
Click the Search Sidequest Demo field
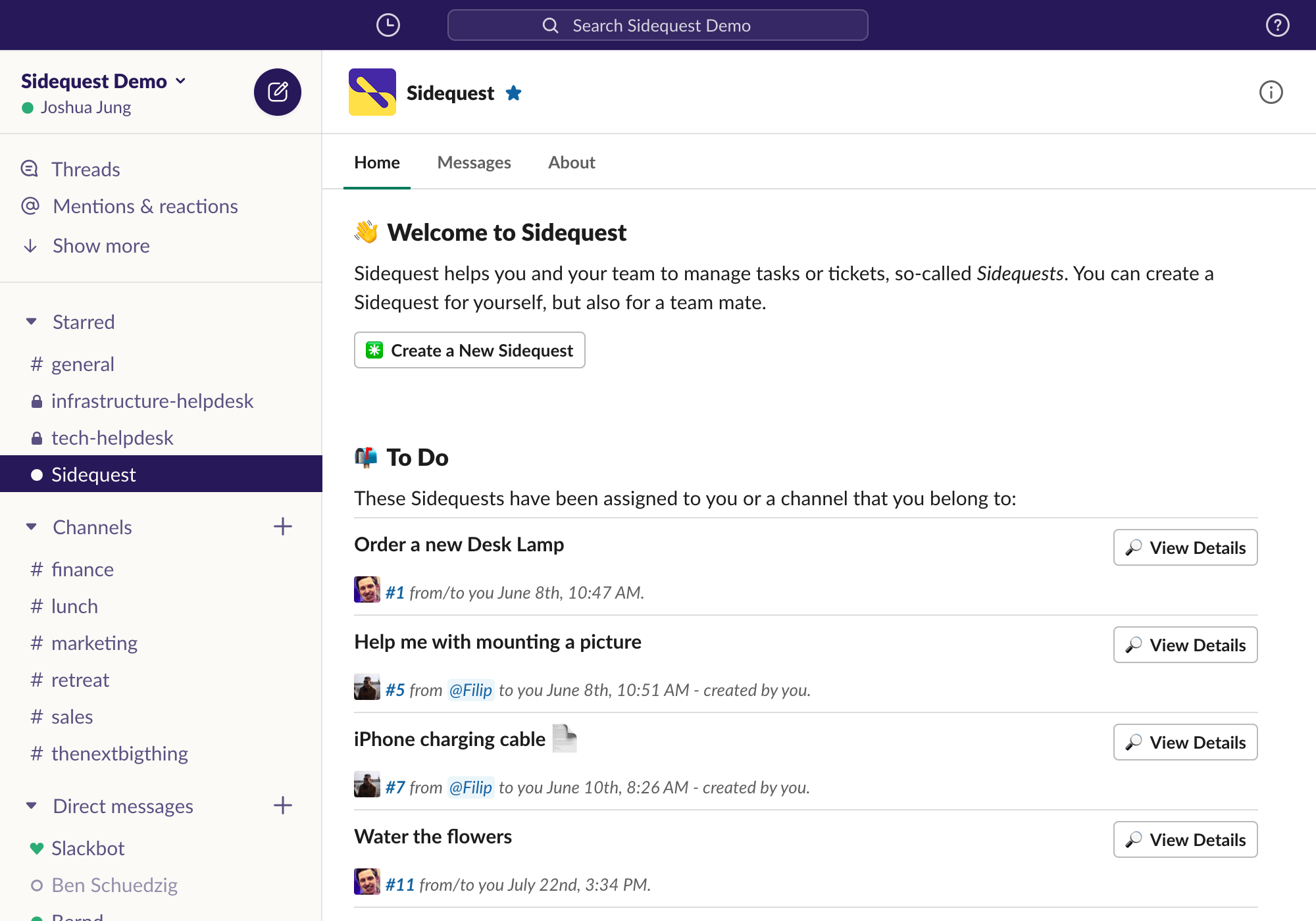658,25
